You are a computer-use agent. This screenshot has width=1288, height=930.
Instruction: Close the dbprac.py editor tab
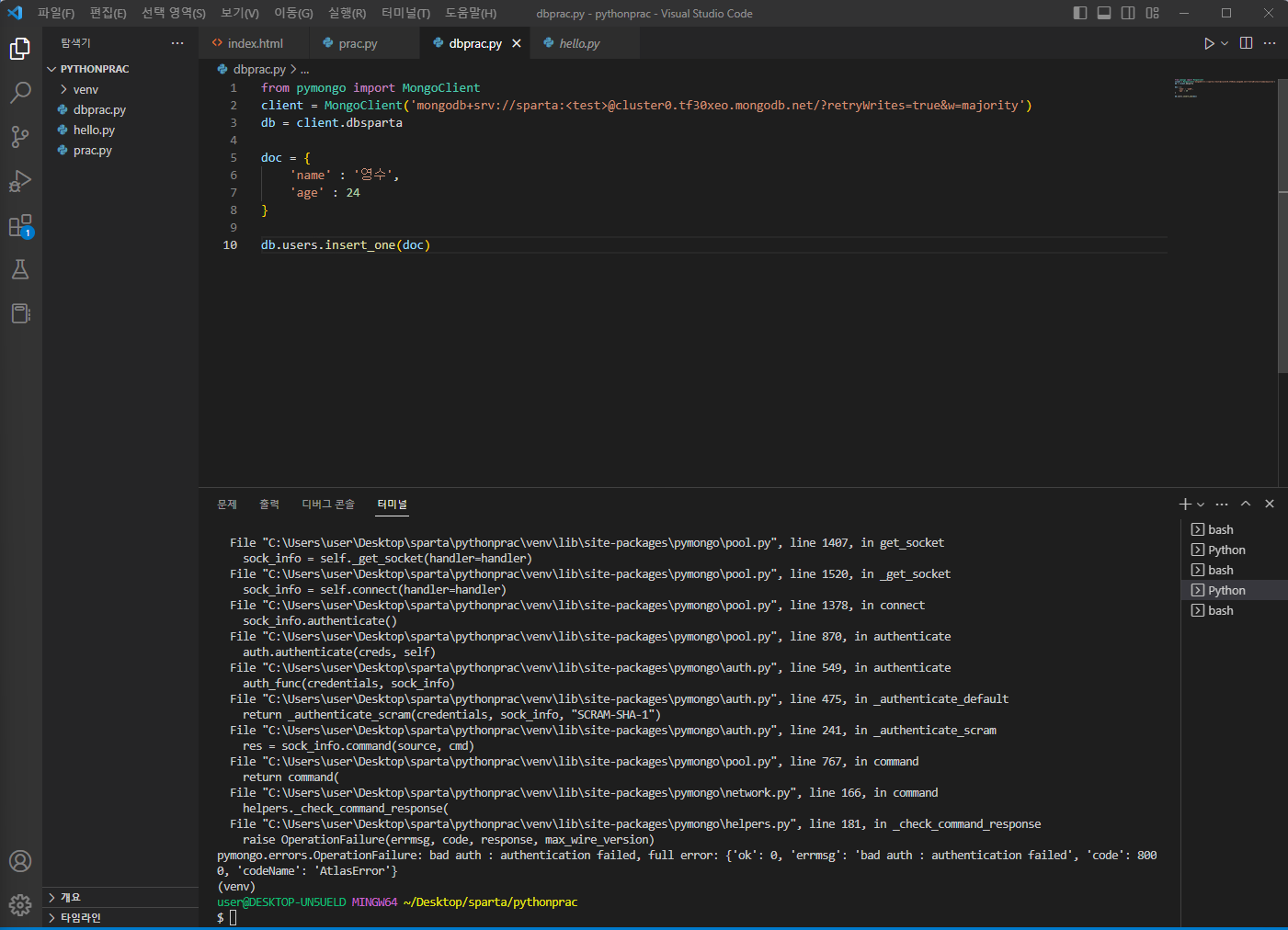tap(517, 43)
